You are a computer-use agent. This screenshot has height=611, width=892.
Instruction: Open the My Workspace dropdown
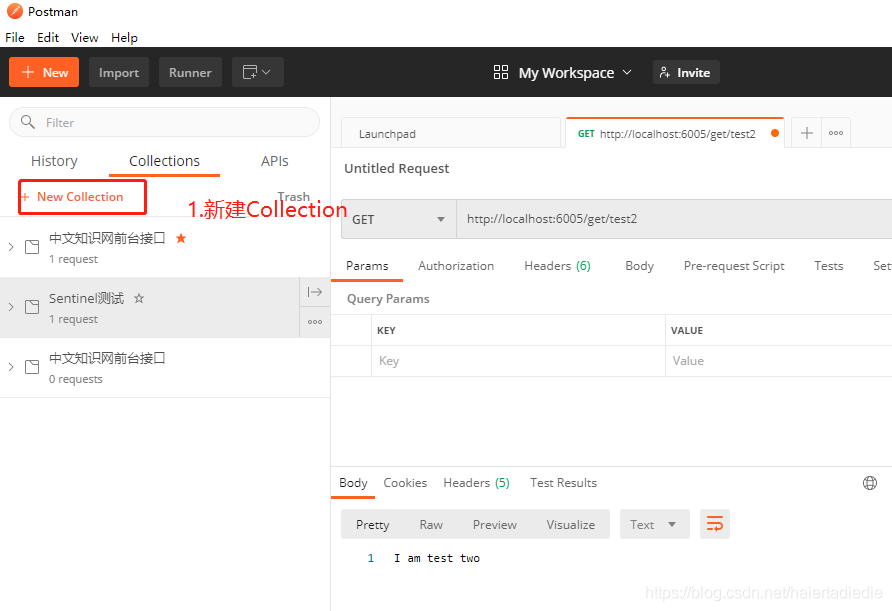point(565,72)
